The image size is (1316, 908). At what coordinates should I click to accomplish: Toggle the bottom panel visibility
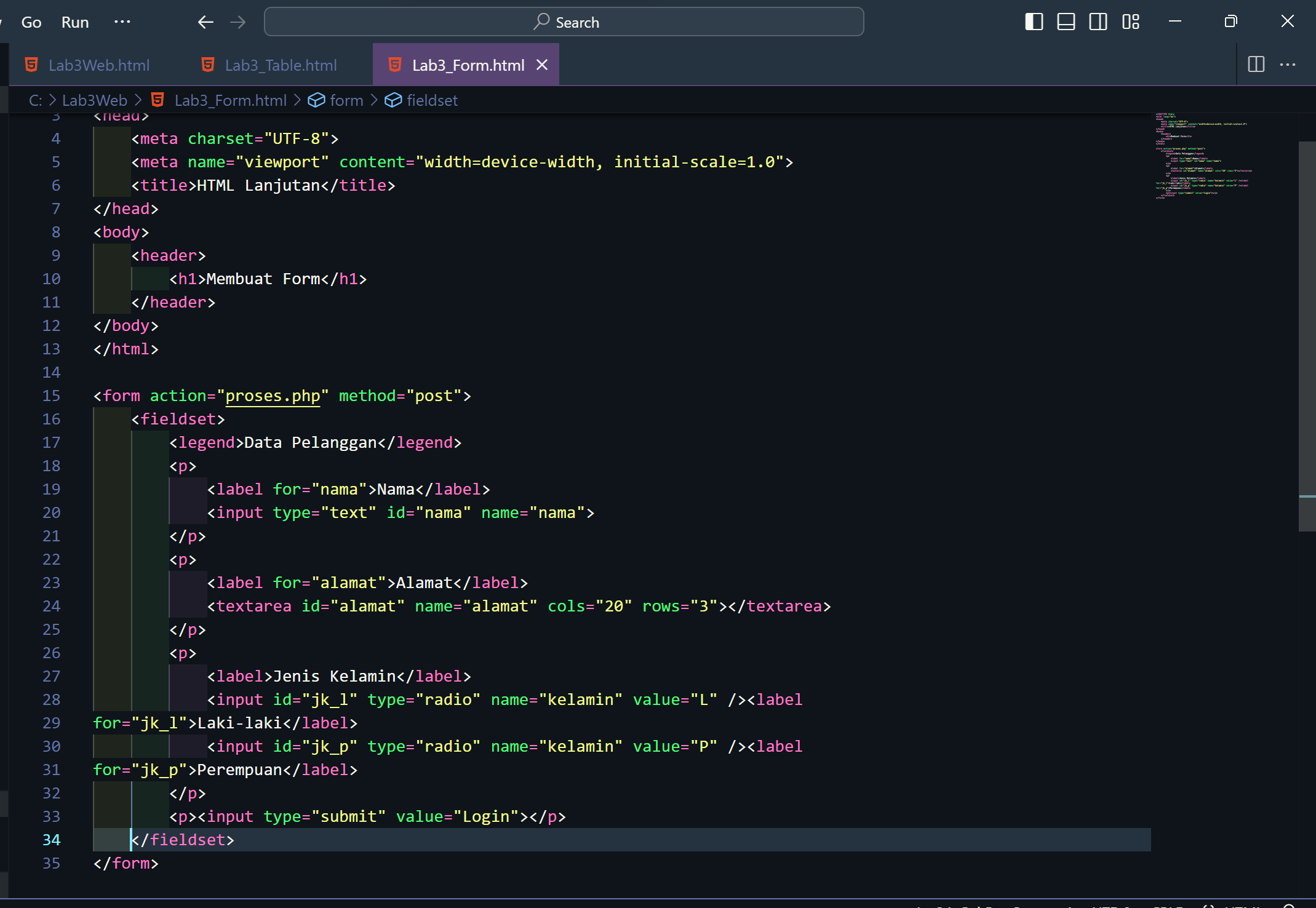1066,22
